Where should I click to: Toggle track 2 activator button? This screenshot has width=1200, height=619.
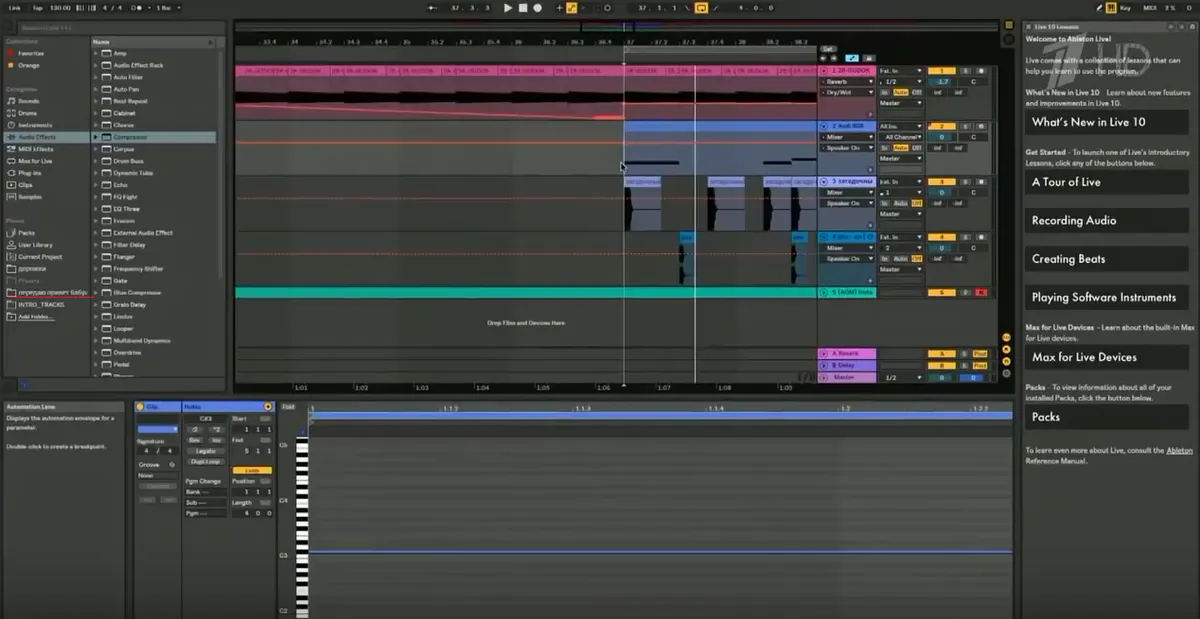942,126
